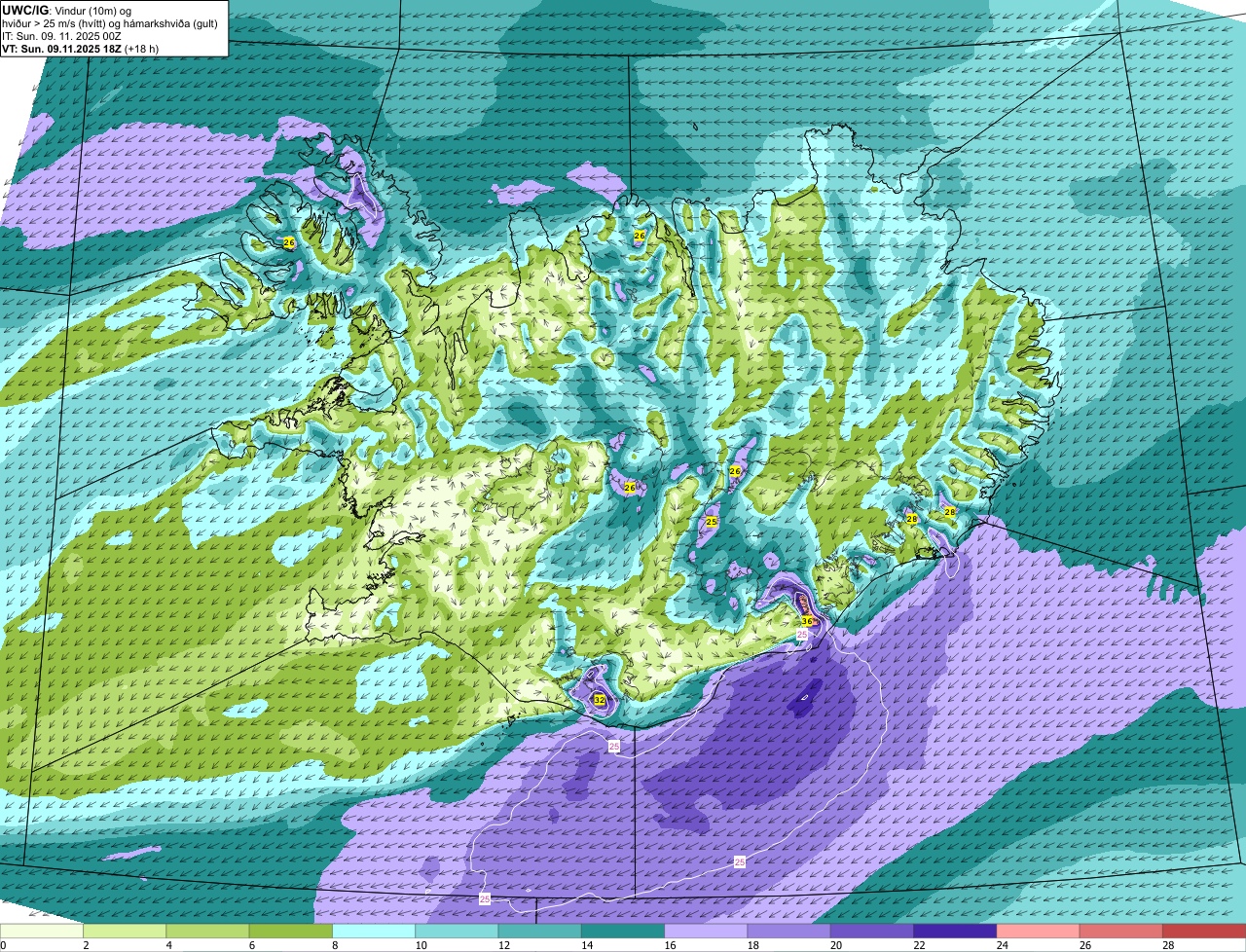Select the 16–18 m/s lavender legend swatch
Viewport: 1246px width, 952px height.
(x=706, y=931)
